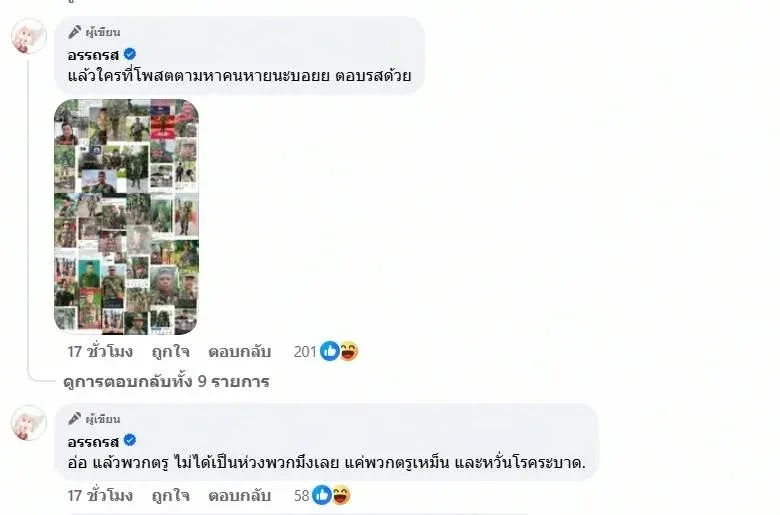The image size is (780, 515).
Task: Open the soldier photo collage image
Action: (126, 217)
